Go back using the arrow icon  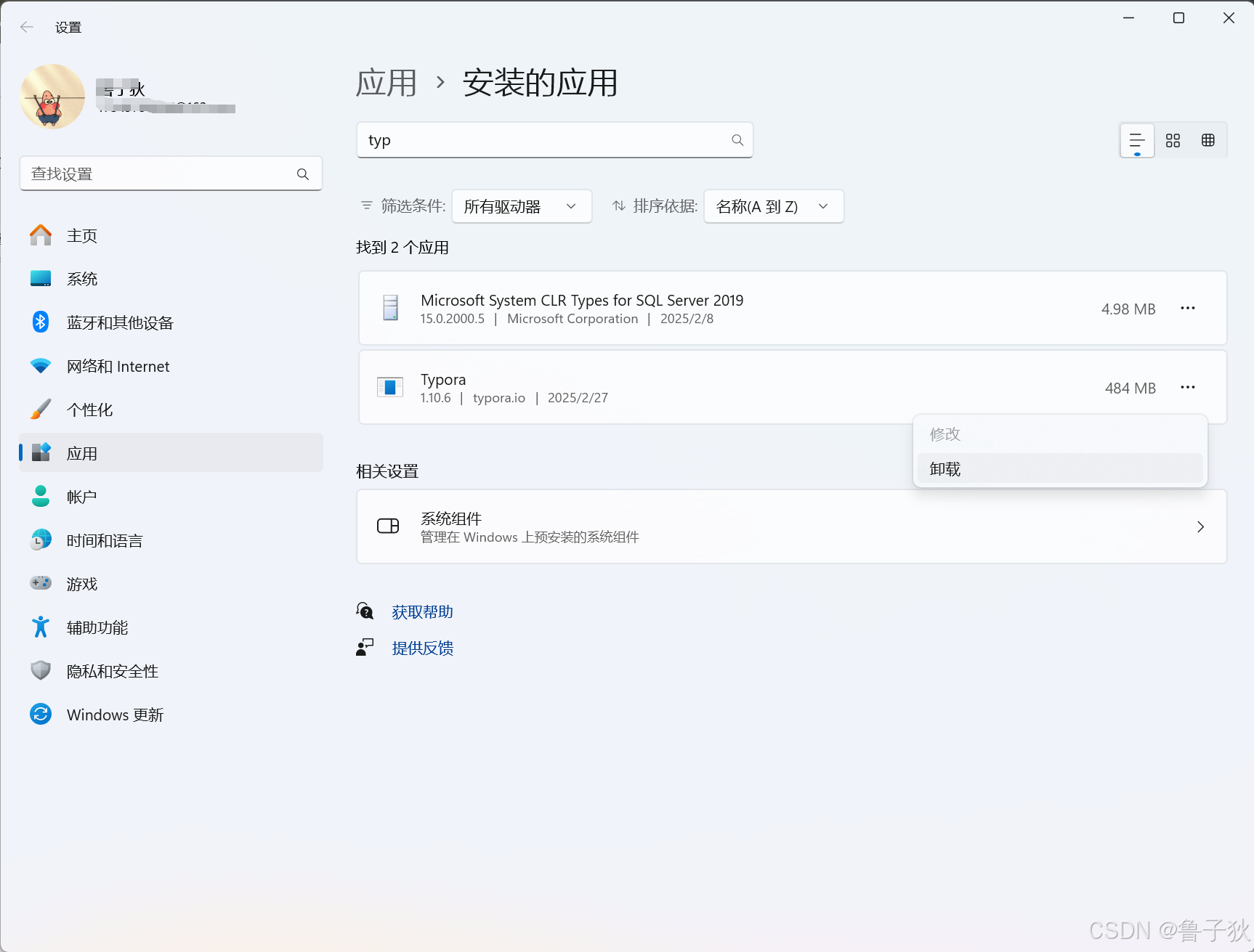coord(27,27)
